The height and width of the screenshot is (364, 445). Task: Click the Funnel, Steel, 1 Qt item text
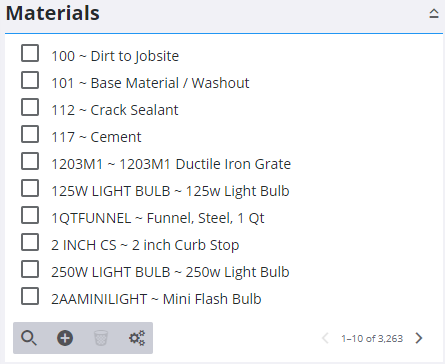coord(205,218)
